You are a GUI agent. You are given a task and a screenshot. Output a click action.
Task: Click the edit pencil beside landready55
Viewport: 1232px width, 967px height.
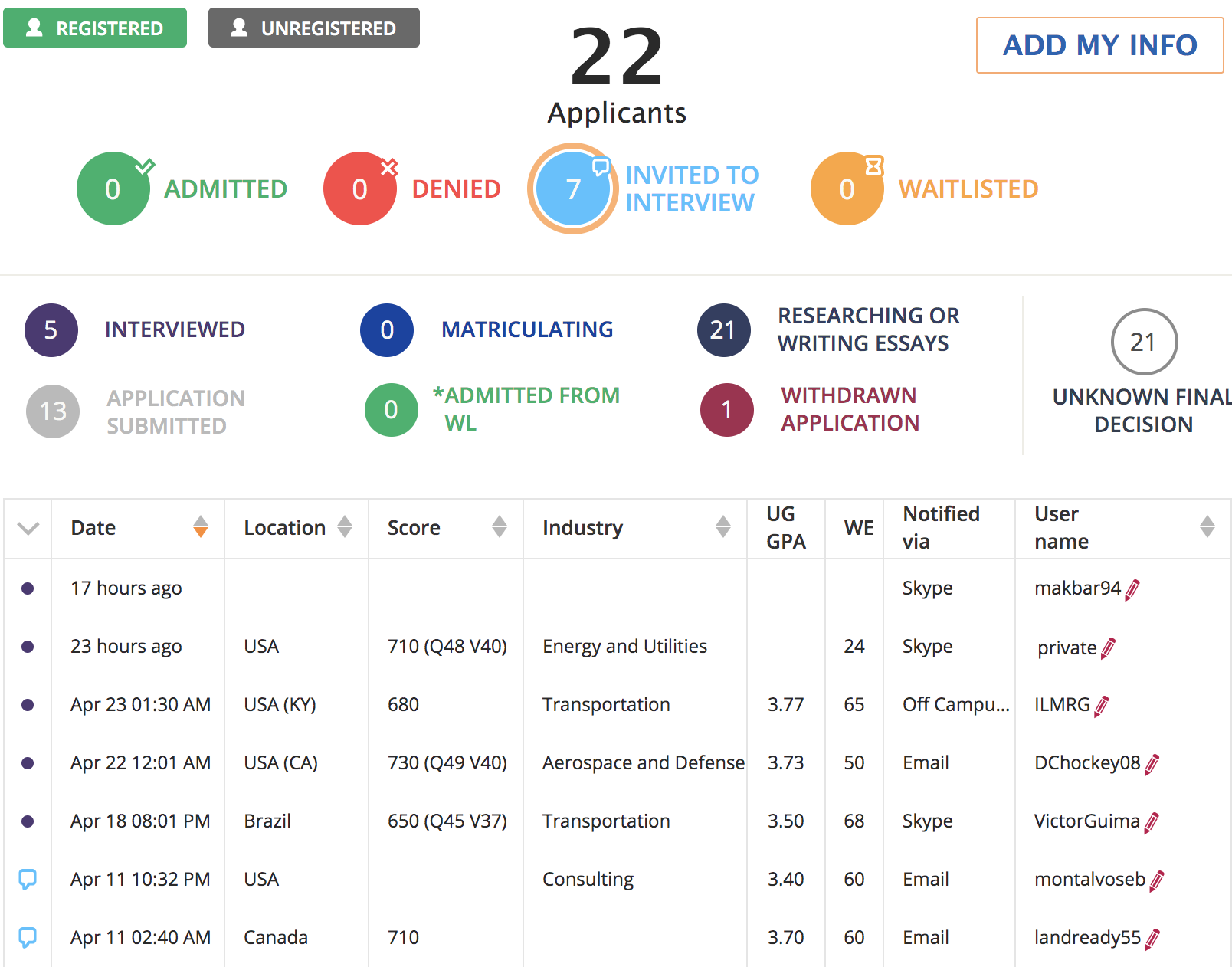click(1152, 939)
